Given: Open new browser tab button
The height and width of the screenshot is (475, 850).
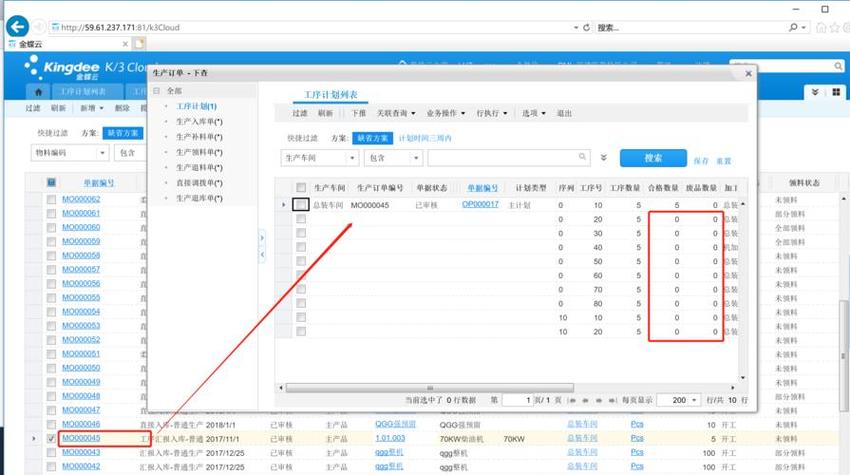Looking at the screenshot, I should (139, 43).
